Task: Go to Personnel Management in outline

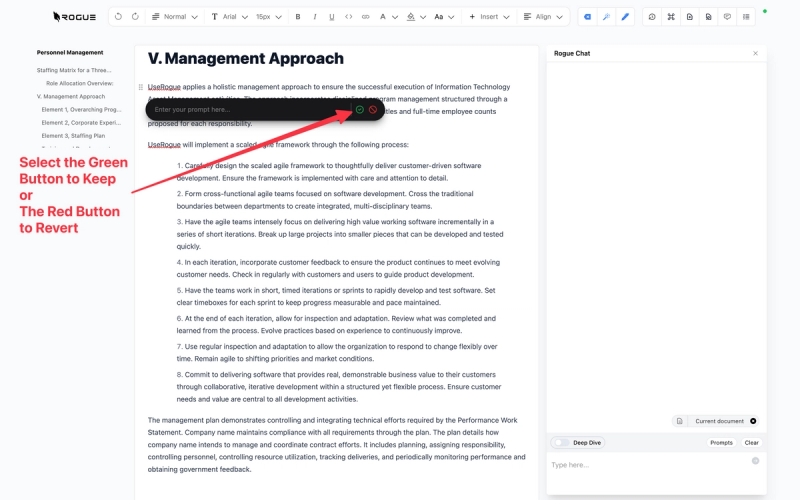Action: (70, 53)
